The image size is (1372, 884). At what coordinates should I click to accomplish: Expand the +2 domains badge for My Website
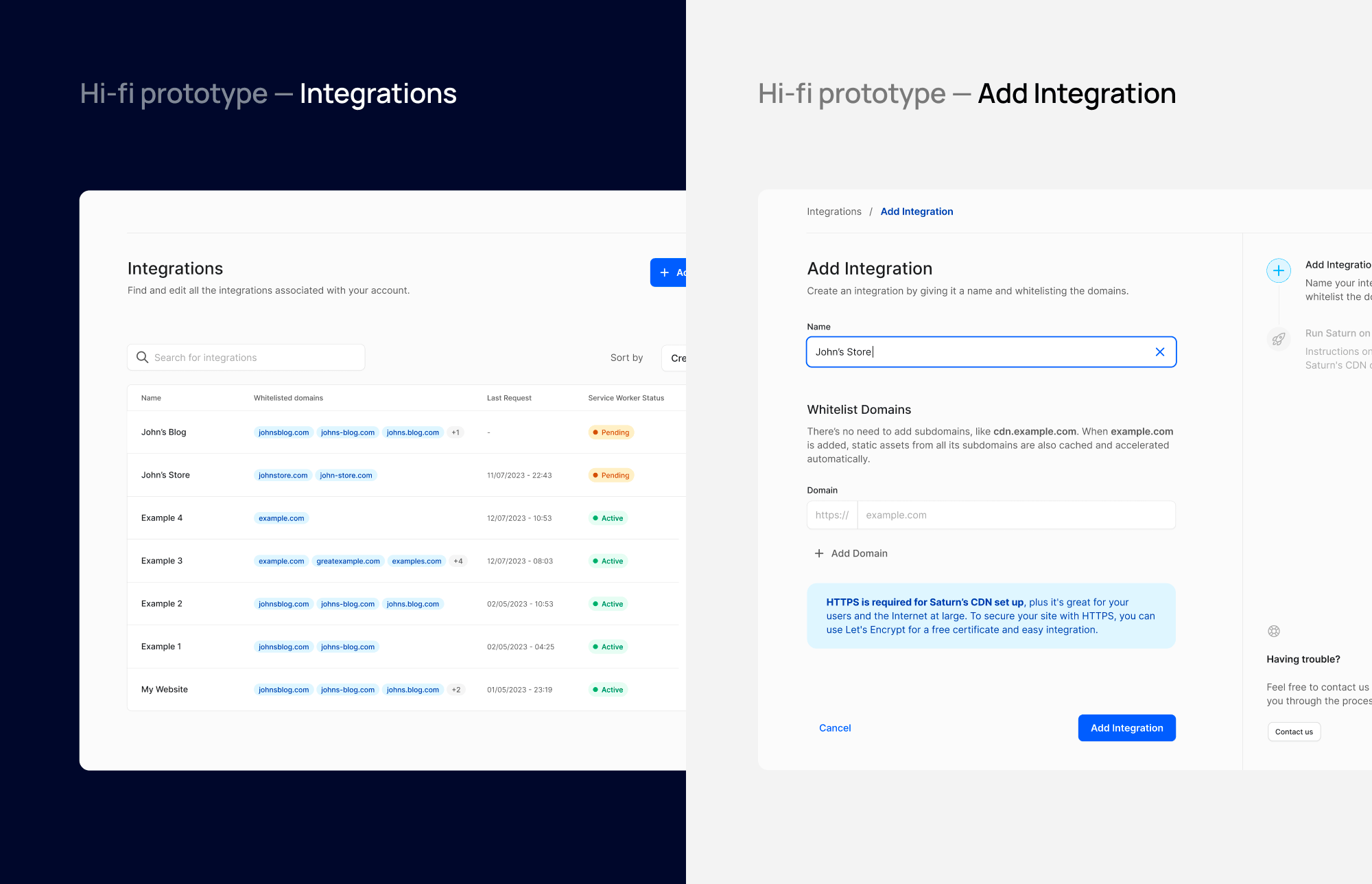pos(456,690)
